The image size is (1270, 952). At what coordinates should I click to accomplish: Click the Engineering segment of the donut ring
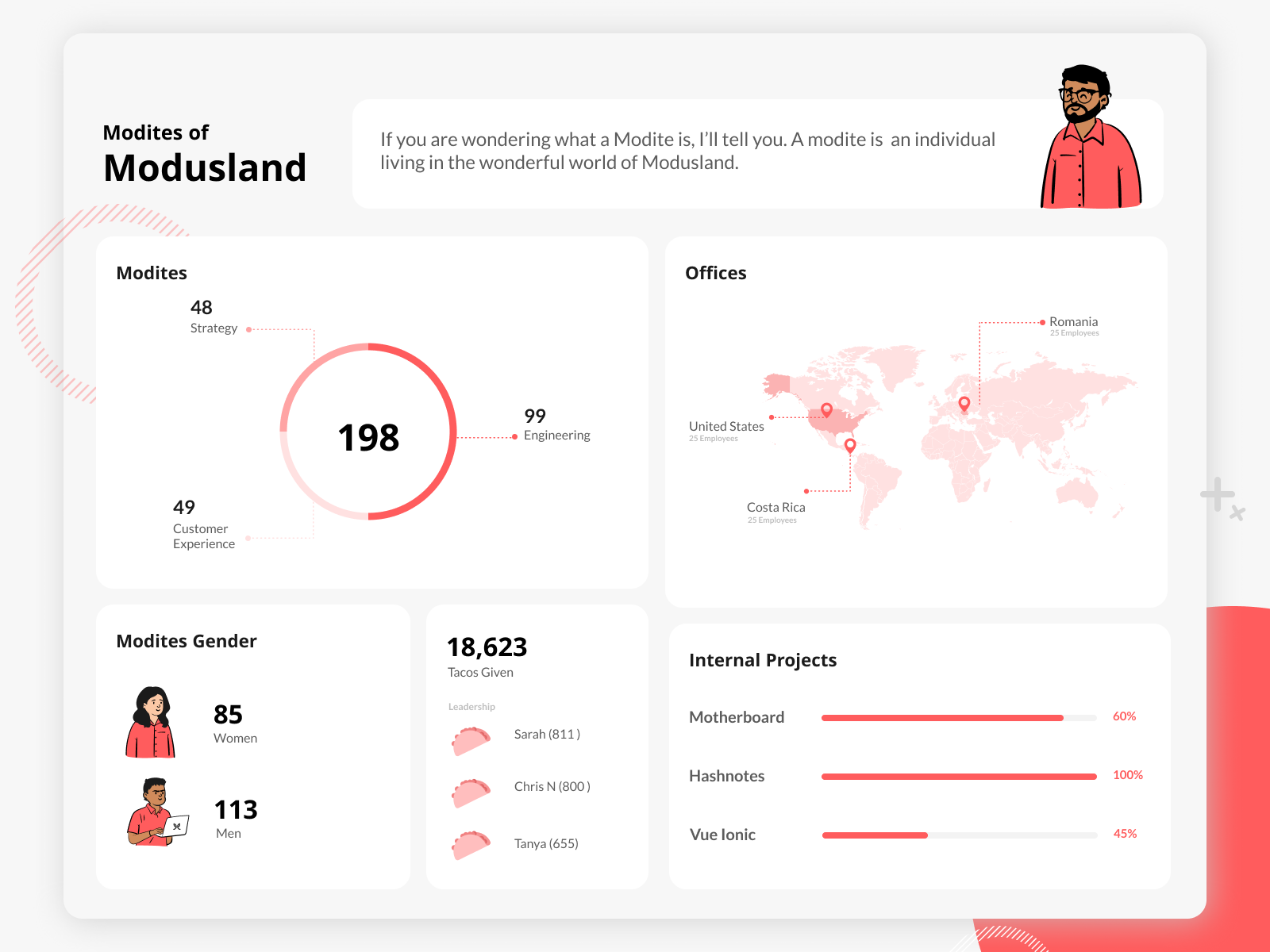pyautogui.click(x=452, y=432)
